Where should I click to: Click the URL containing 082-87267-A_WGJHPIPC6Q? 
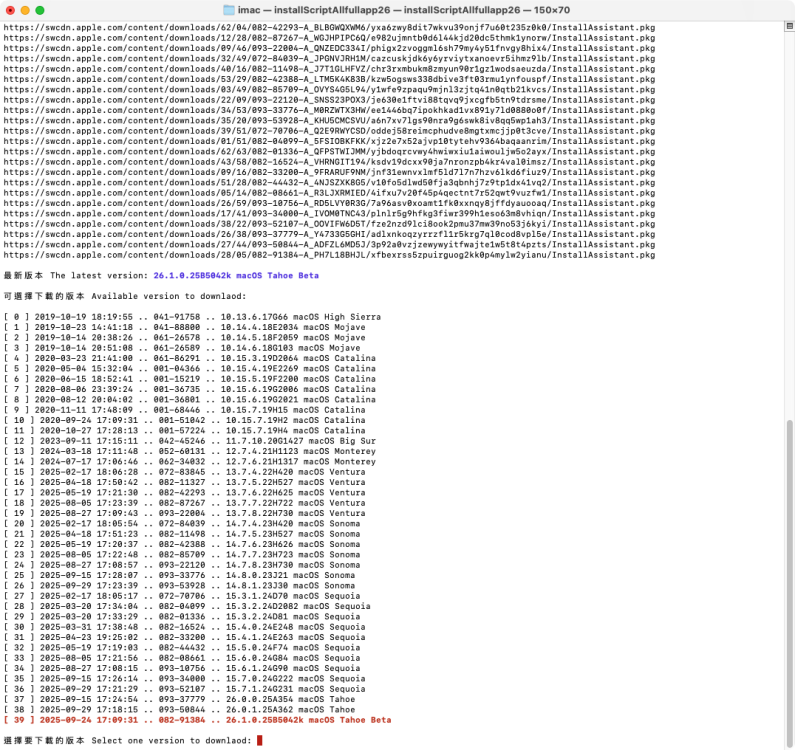(x=330, y=38)
